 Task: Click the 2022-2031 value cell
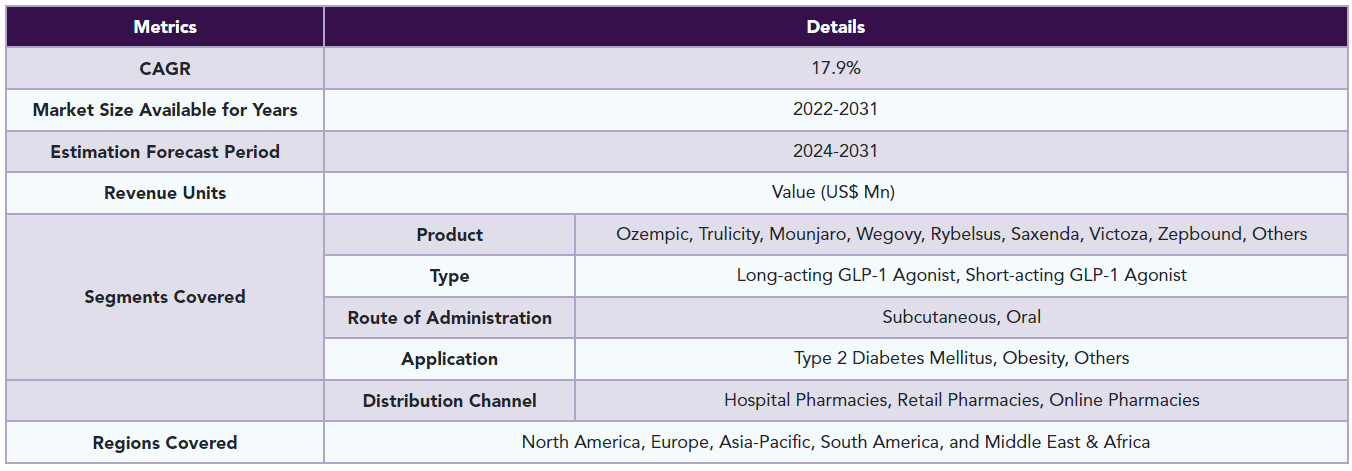[836, 110]
